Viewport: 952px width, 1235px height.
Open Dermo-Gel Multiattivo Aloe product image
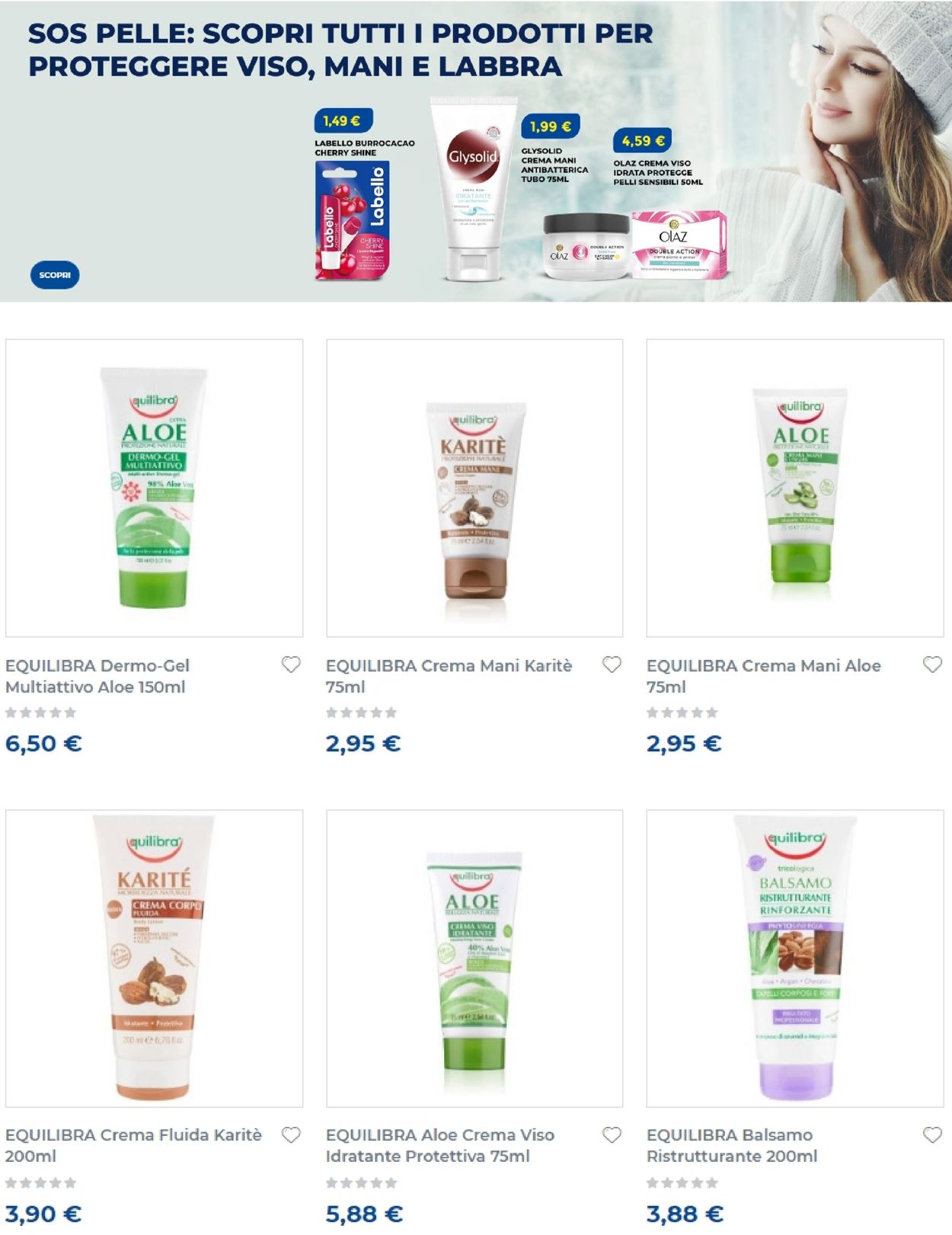(154, 488)
